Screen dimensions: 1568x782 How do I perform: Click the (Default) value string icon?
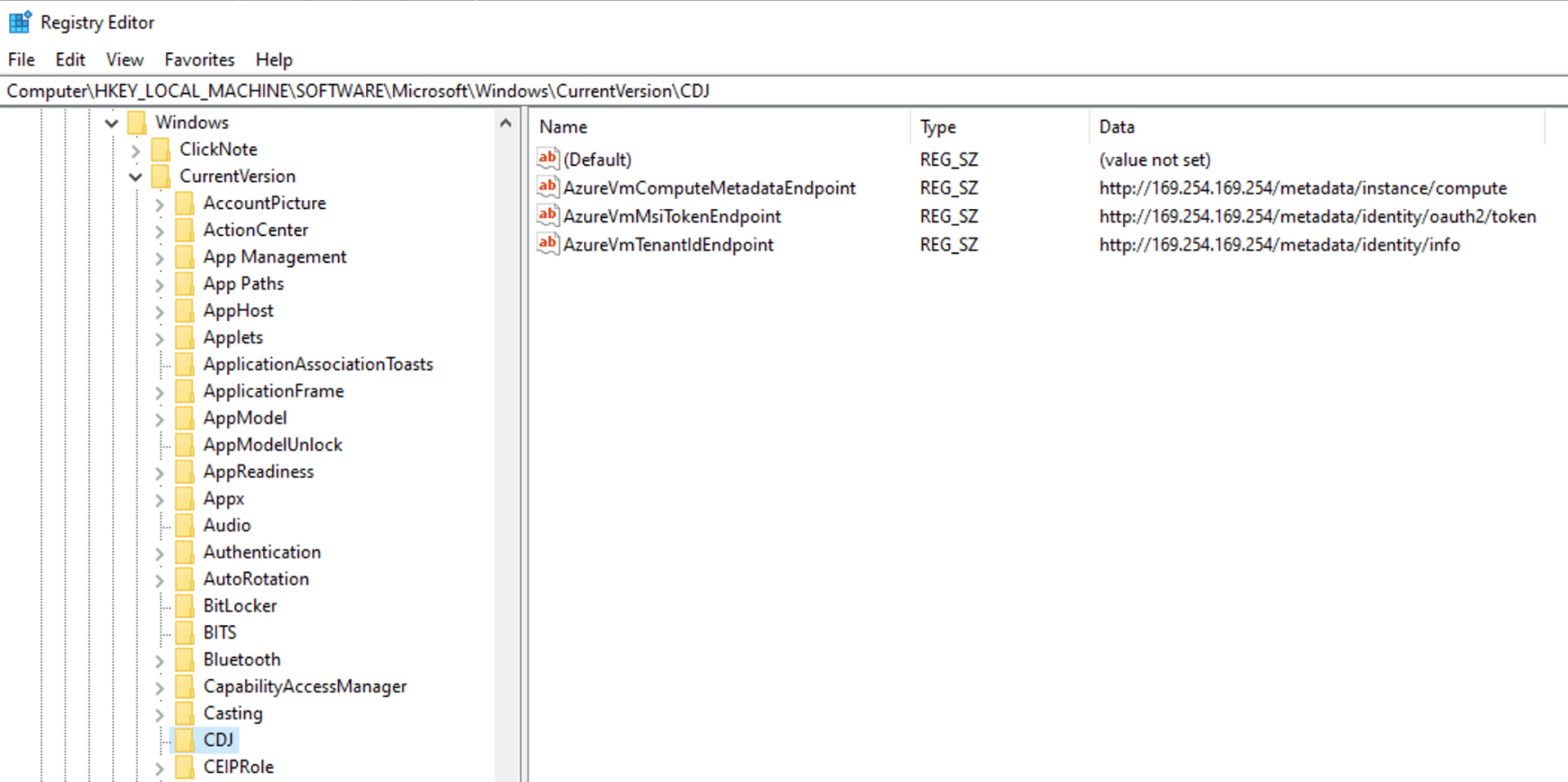click(x=547, y=158)
